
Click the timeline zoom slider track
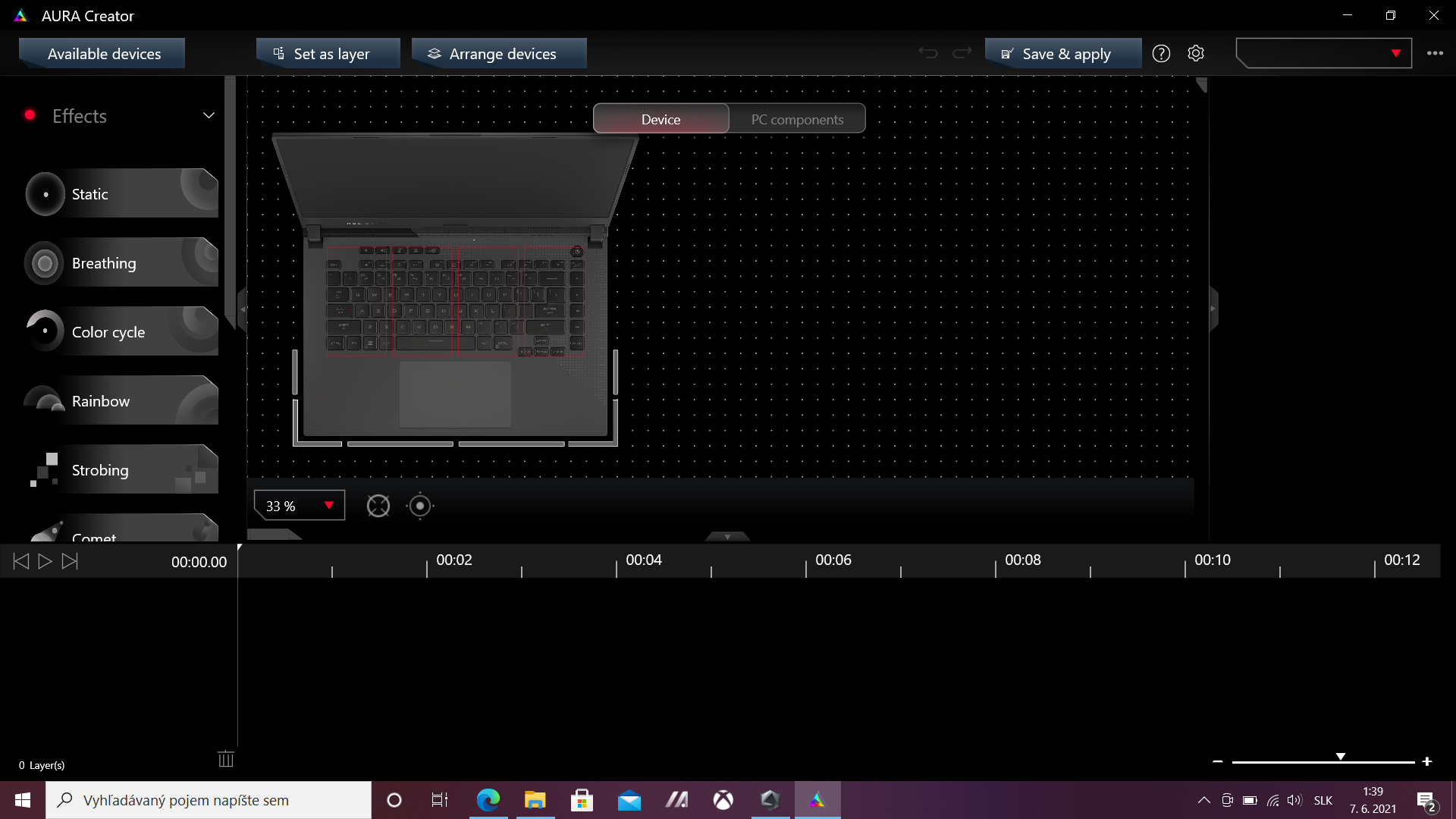[x=1289, y=761]
